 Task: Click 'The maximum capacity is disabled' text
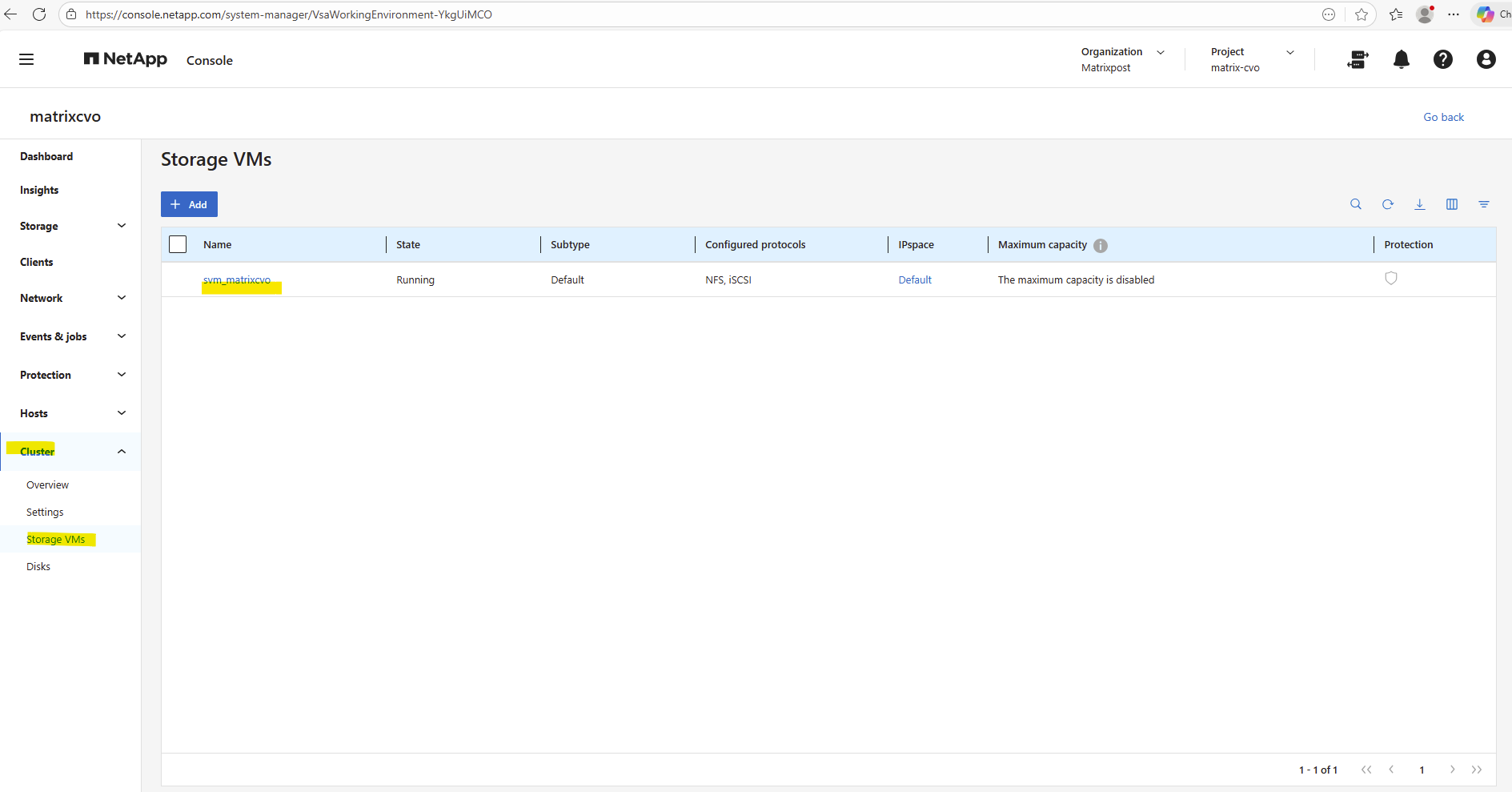coord(1076,279)
